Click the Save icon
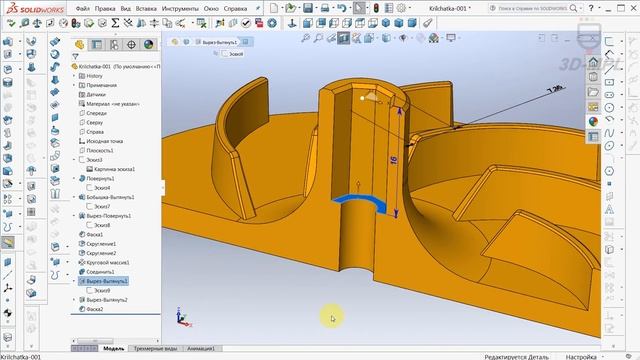Image resolution: width=640 pixels, height=360 pixels. click(x=308, y=8)
